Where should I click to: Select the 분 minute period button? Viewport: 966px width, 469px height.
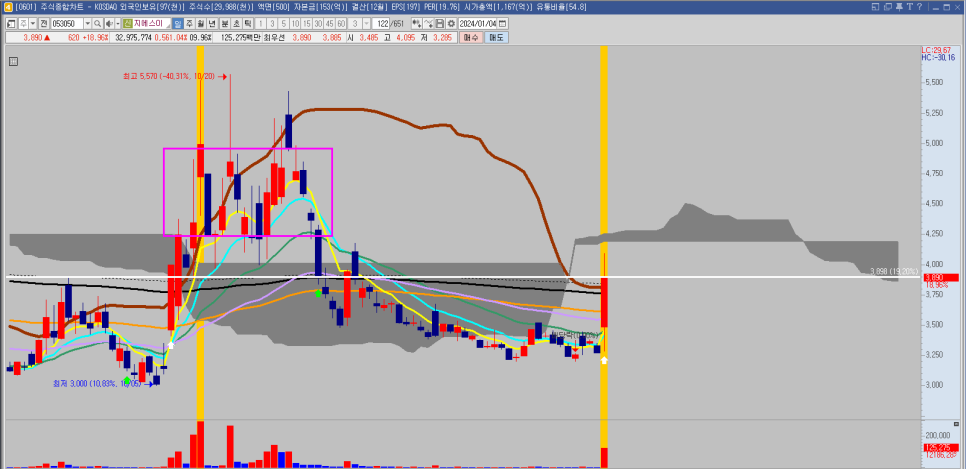click(x=225, y=23)
